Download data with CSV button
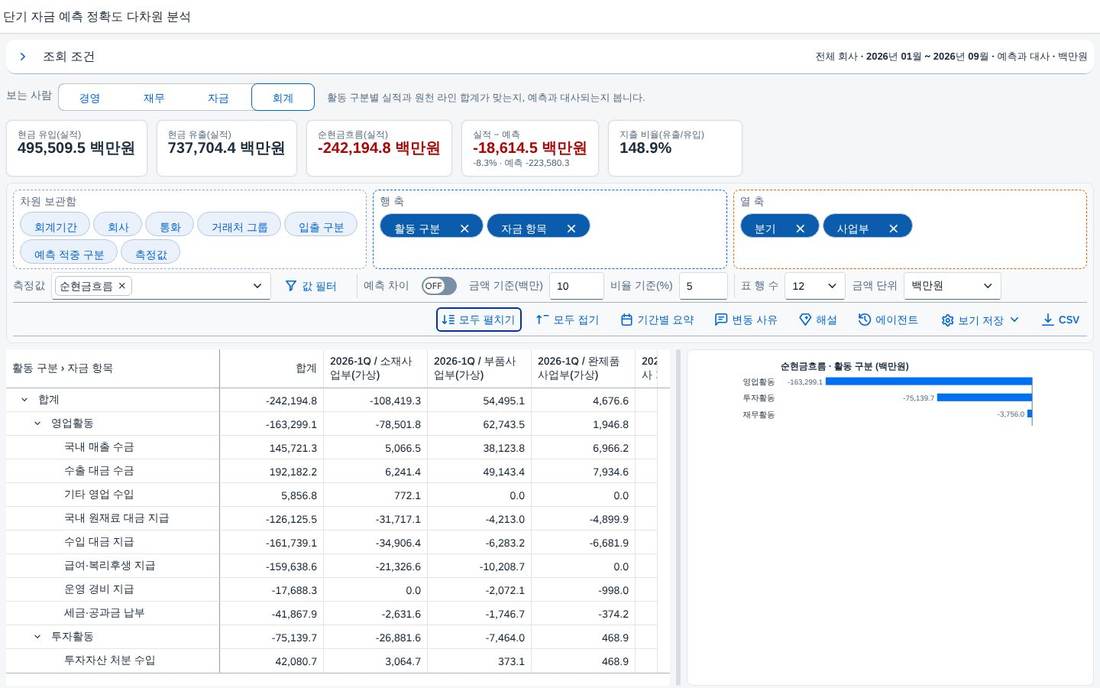Screen dimensions: 1100x688 [1060, 320]
